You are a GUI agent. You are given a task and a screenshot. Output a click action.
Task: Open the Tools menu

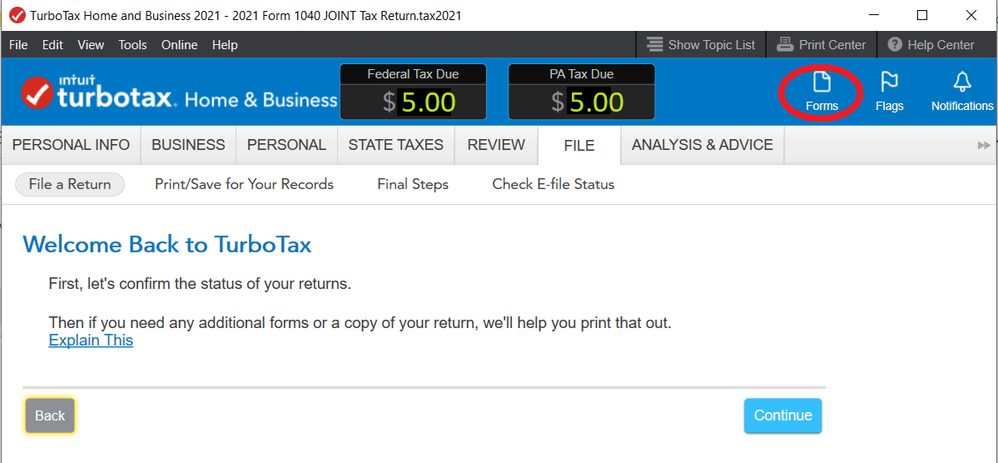[x=132, y=45]
